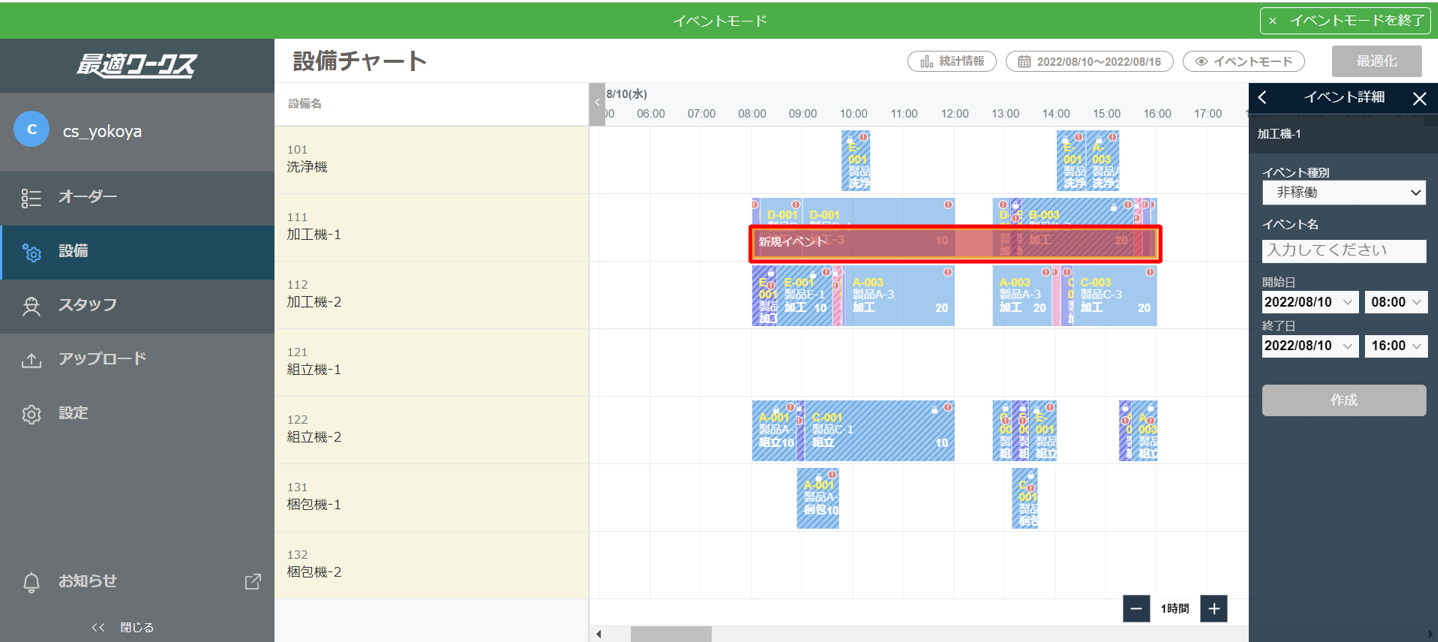Viewport: 1438px width, 642px height.
Task: Open 設定 in the sidebar
Action: click(137, 413)
